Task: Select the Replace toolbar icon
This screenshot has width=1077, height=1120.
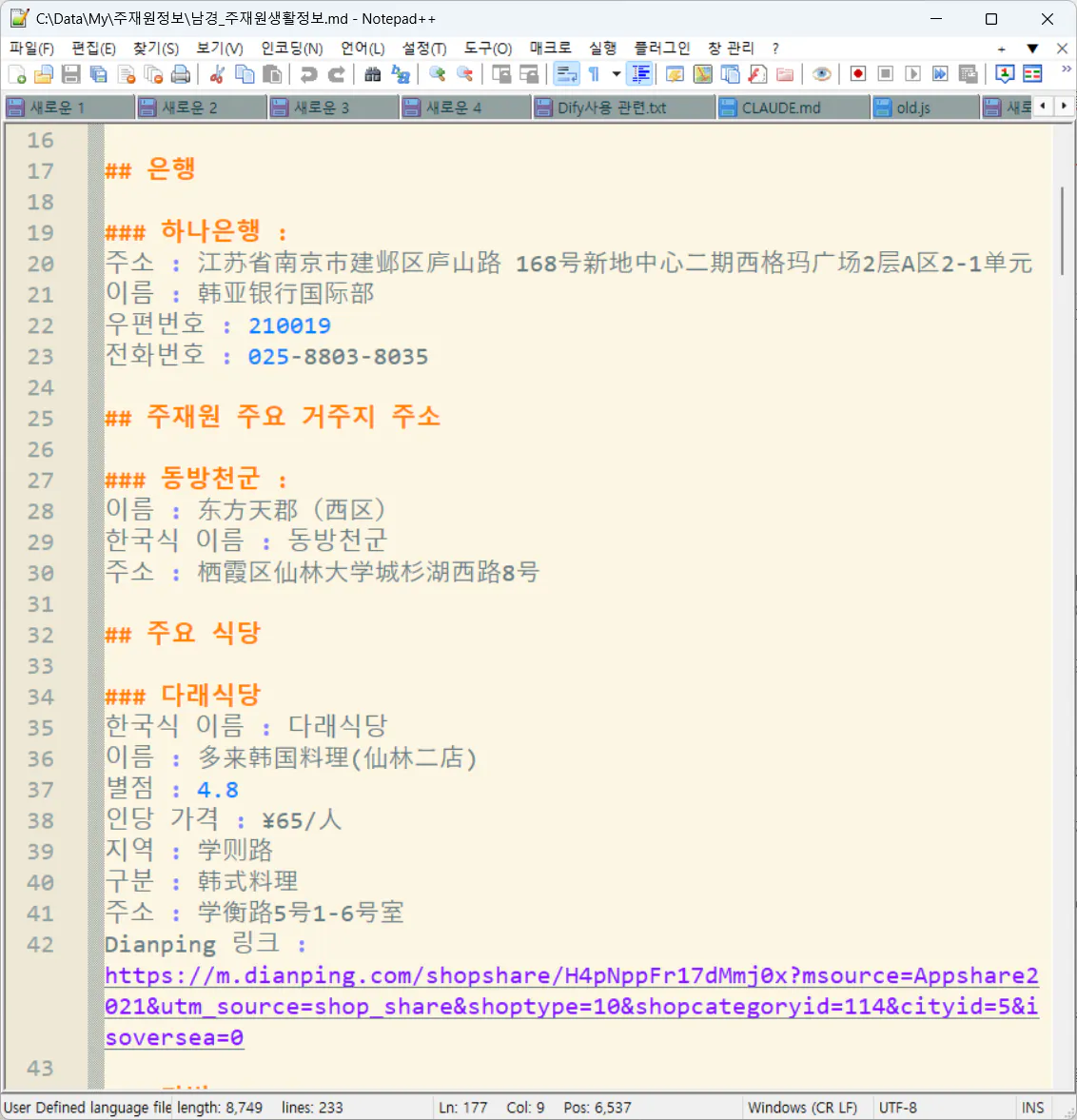Action: click(401, 74)
